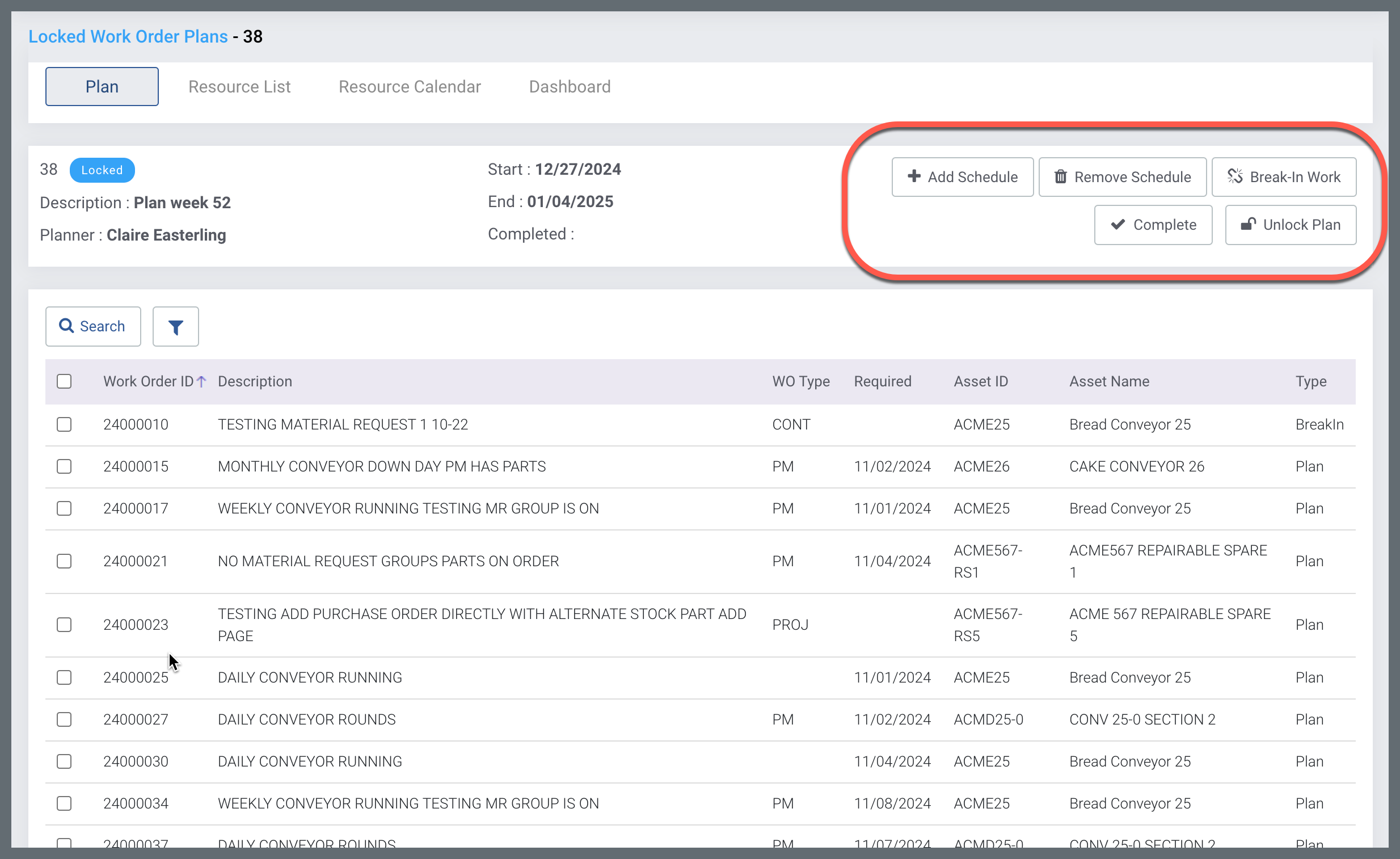
Task: Click the Unlock Plan padlock button
Action: coord(1291,225)
